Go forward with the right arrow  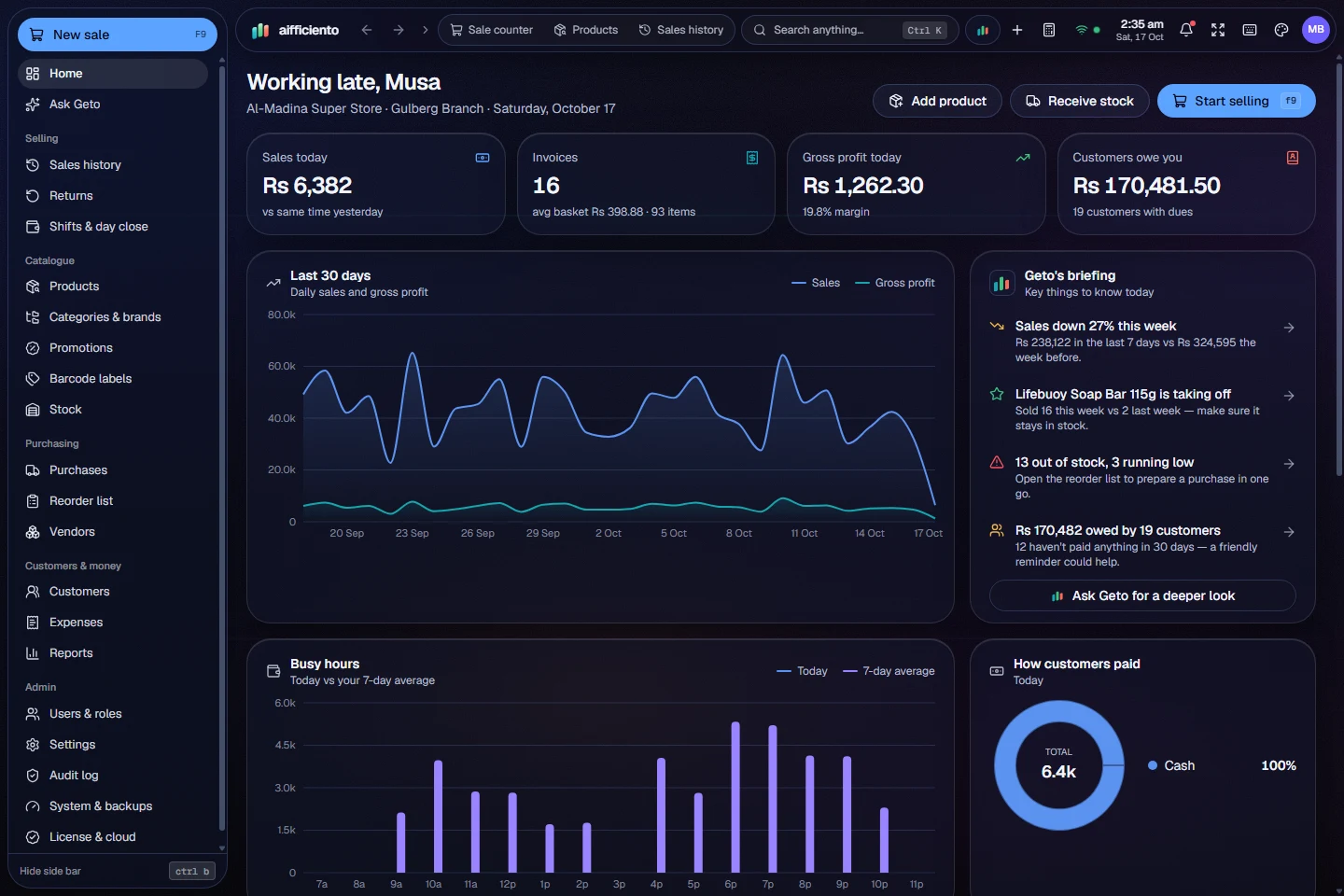399,30
